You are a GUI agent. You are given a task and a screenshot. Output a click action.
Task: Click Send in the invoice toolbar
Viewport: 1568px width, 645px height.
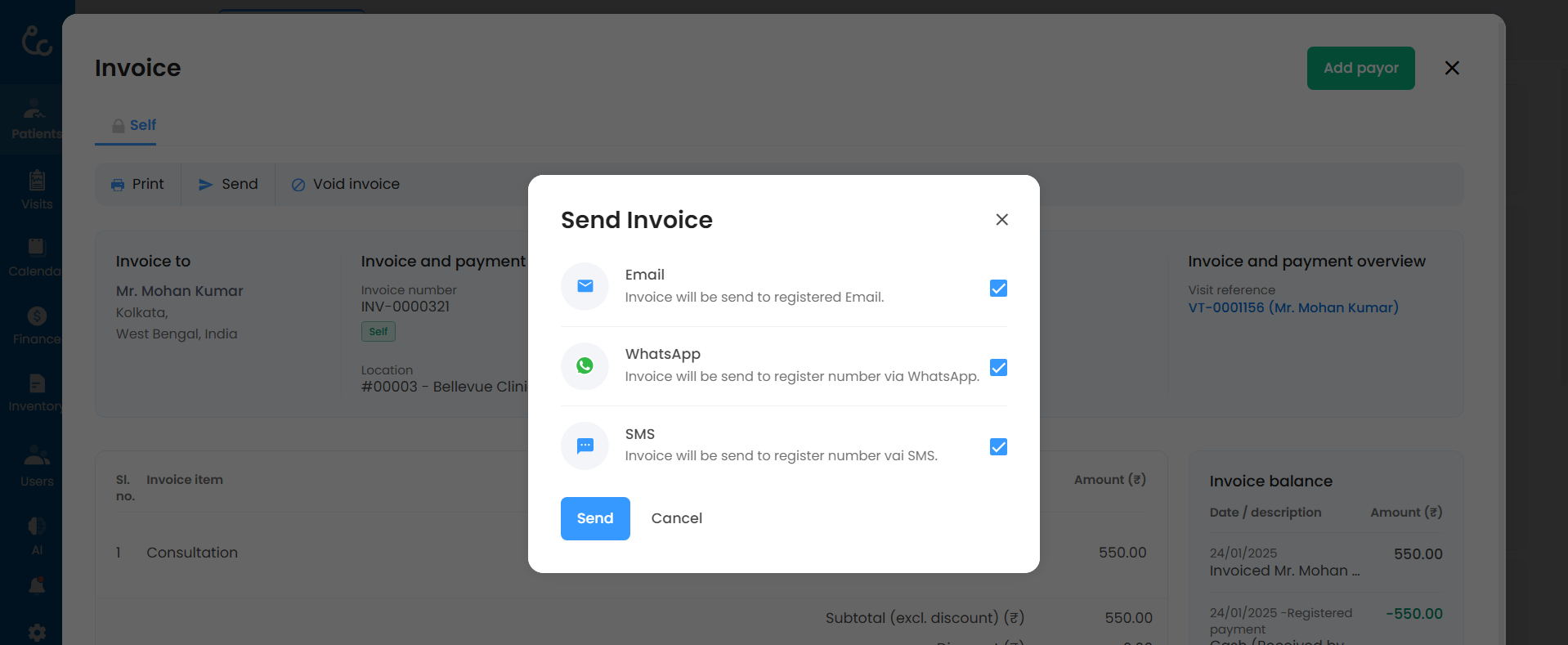[228, 185]
